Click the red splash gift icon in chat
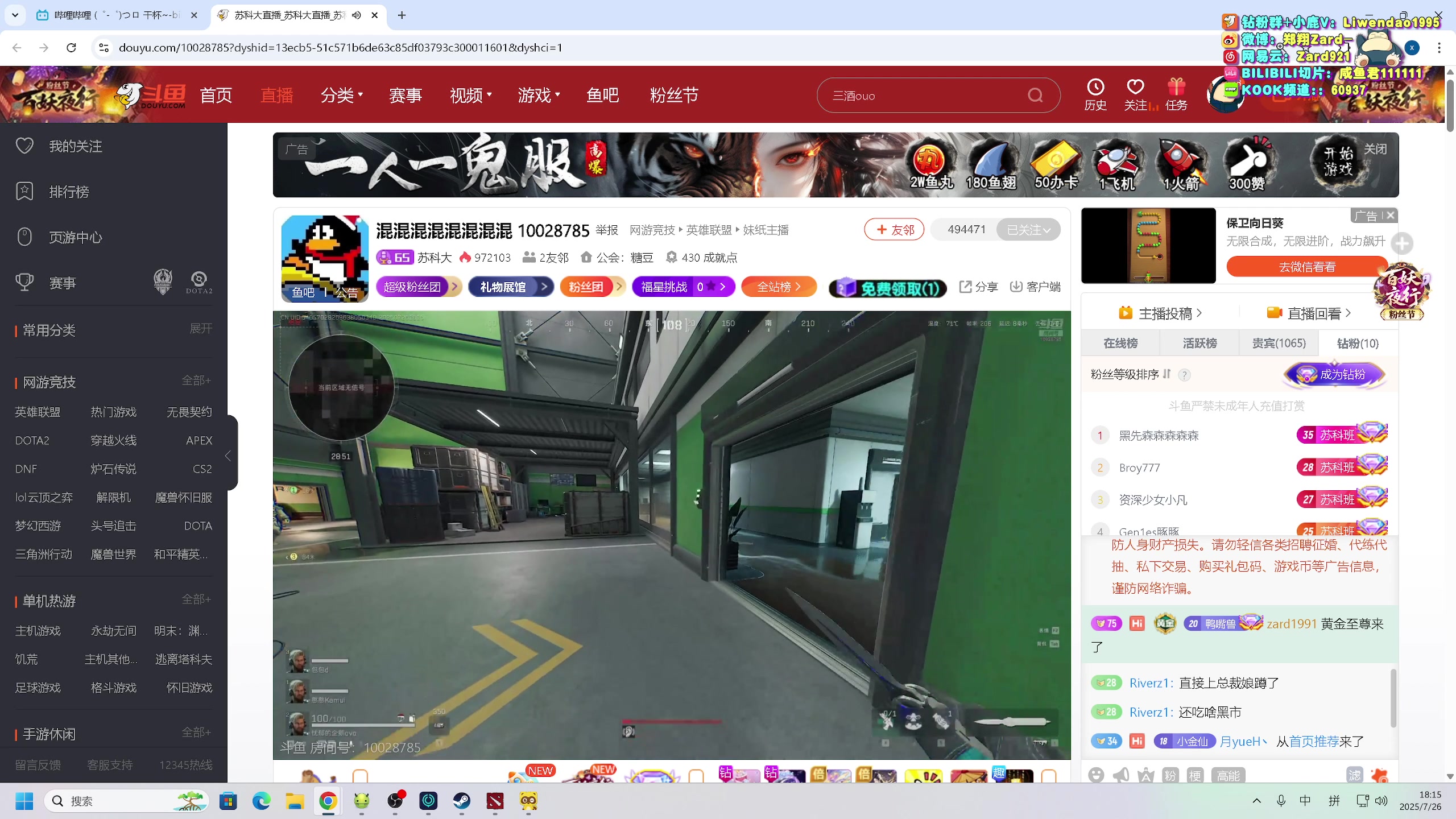The height and width of the screenshot is (819, 1456). pyautogui.click(x=1379, y=775)
